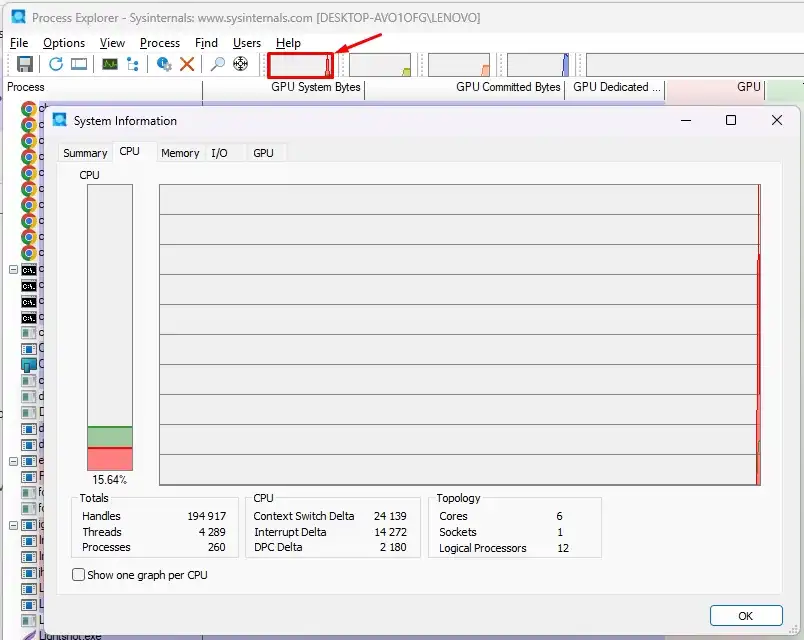Click the Kill Process red X icon
The width and height of the screenshot is (804, 640).
coord(187,64)
